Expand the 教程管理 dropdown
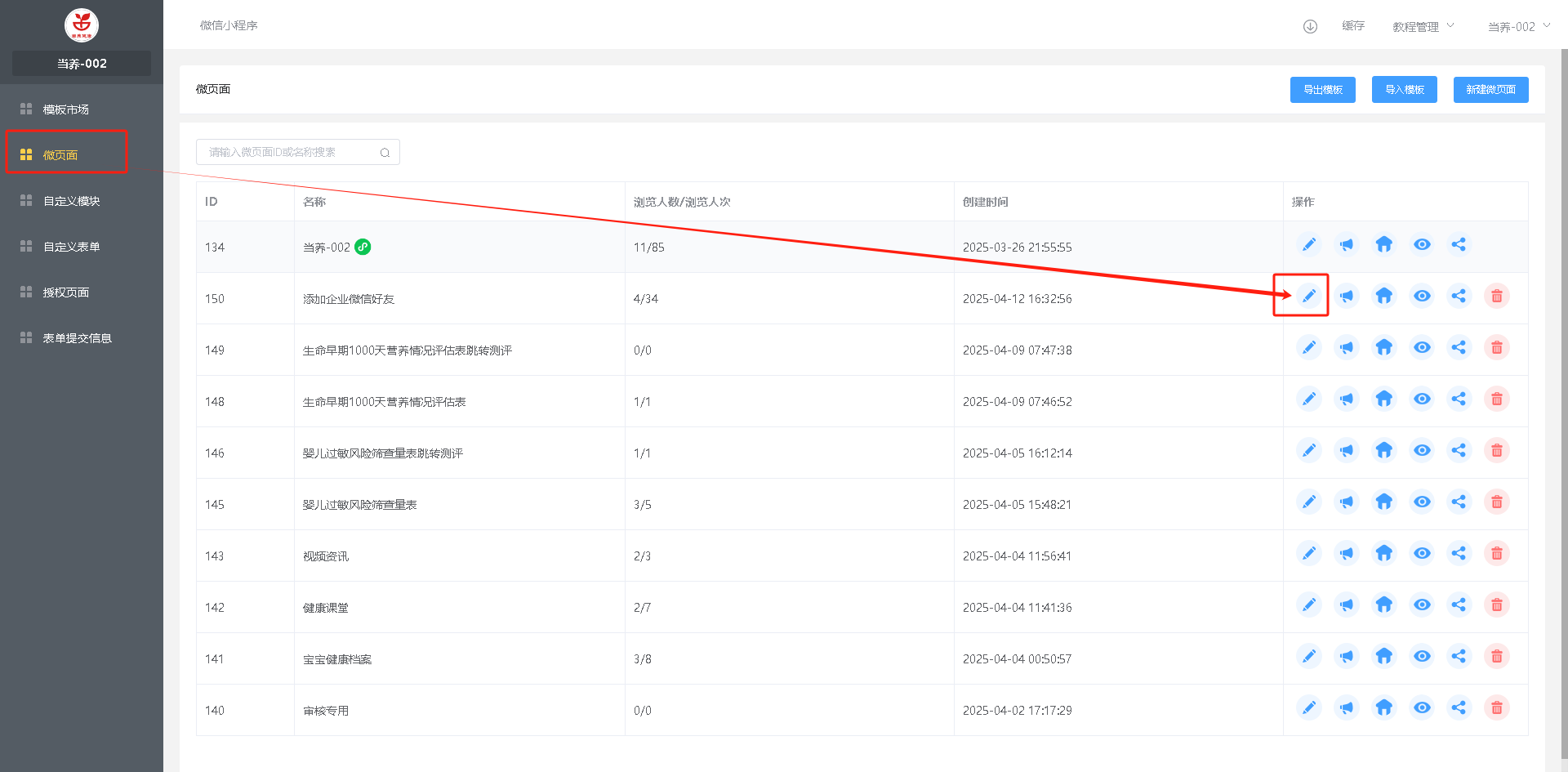 click(x=1423, y=26)
